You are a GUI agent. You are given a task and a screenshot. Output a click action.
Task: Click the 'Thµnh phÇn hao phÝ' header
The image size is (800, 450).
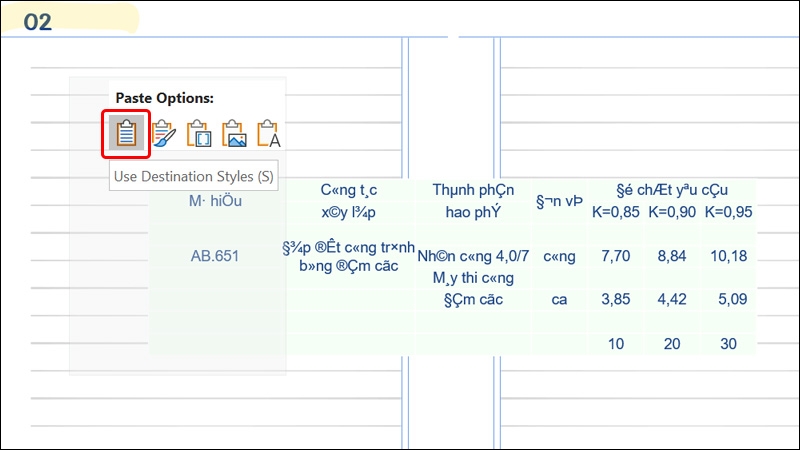473,201
